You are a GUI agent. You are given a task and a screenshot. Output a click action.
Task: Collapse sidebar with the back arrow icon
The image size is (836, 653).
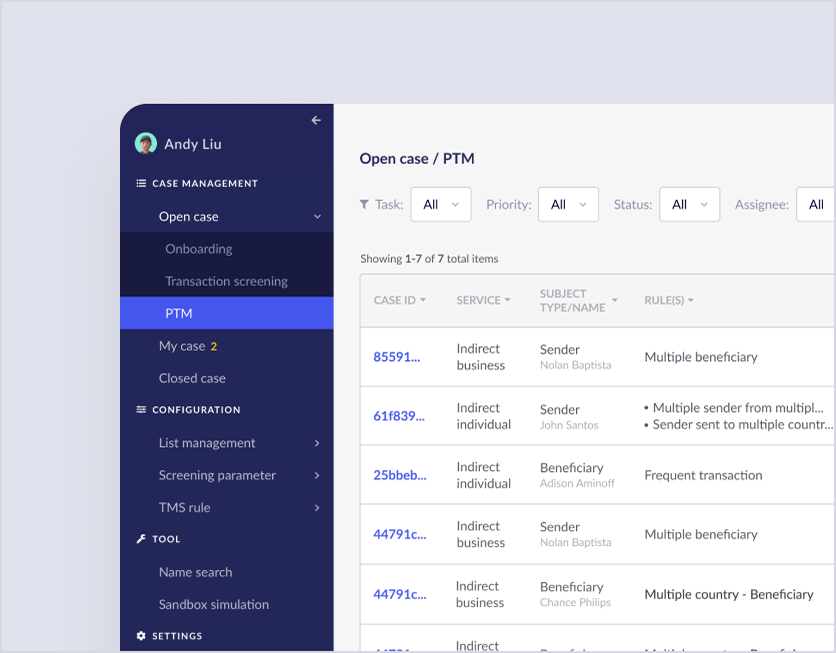pyautogui.click(x=316, y=120)
